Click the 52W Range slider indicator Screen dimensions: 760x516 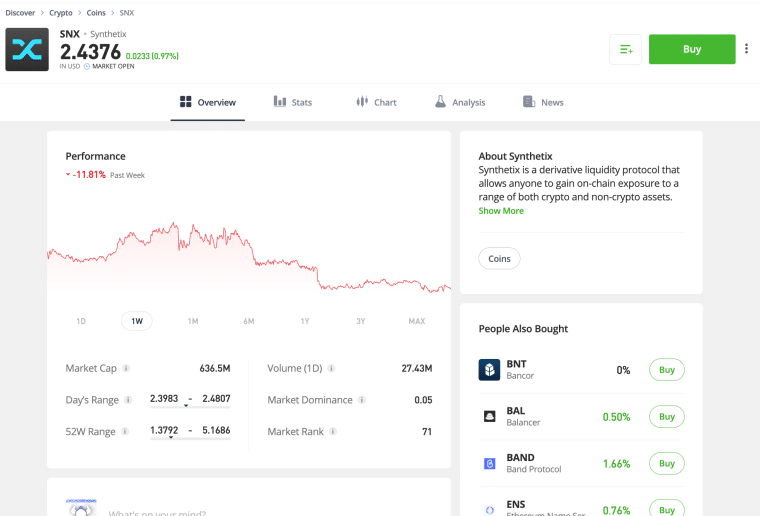pyautogui.click(x=171, y=438)
